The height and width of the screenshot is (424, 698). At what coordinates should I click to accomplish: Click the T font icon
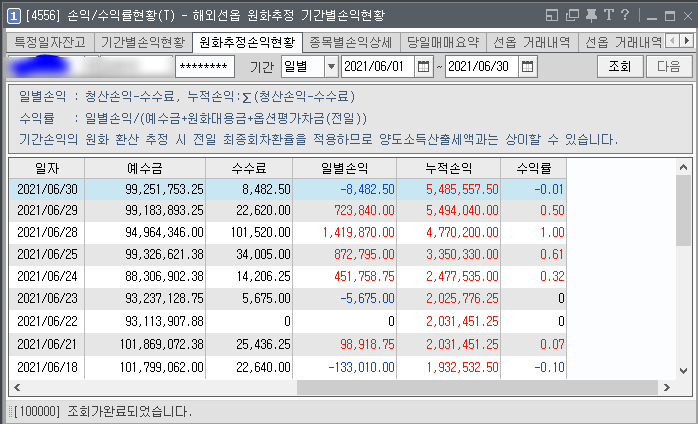pyautogui.click(x=609, y=16)
